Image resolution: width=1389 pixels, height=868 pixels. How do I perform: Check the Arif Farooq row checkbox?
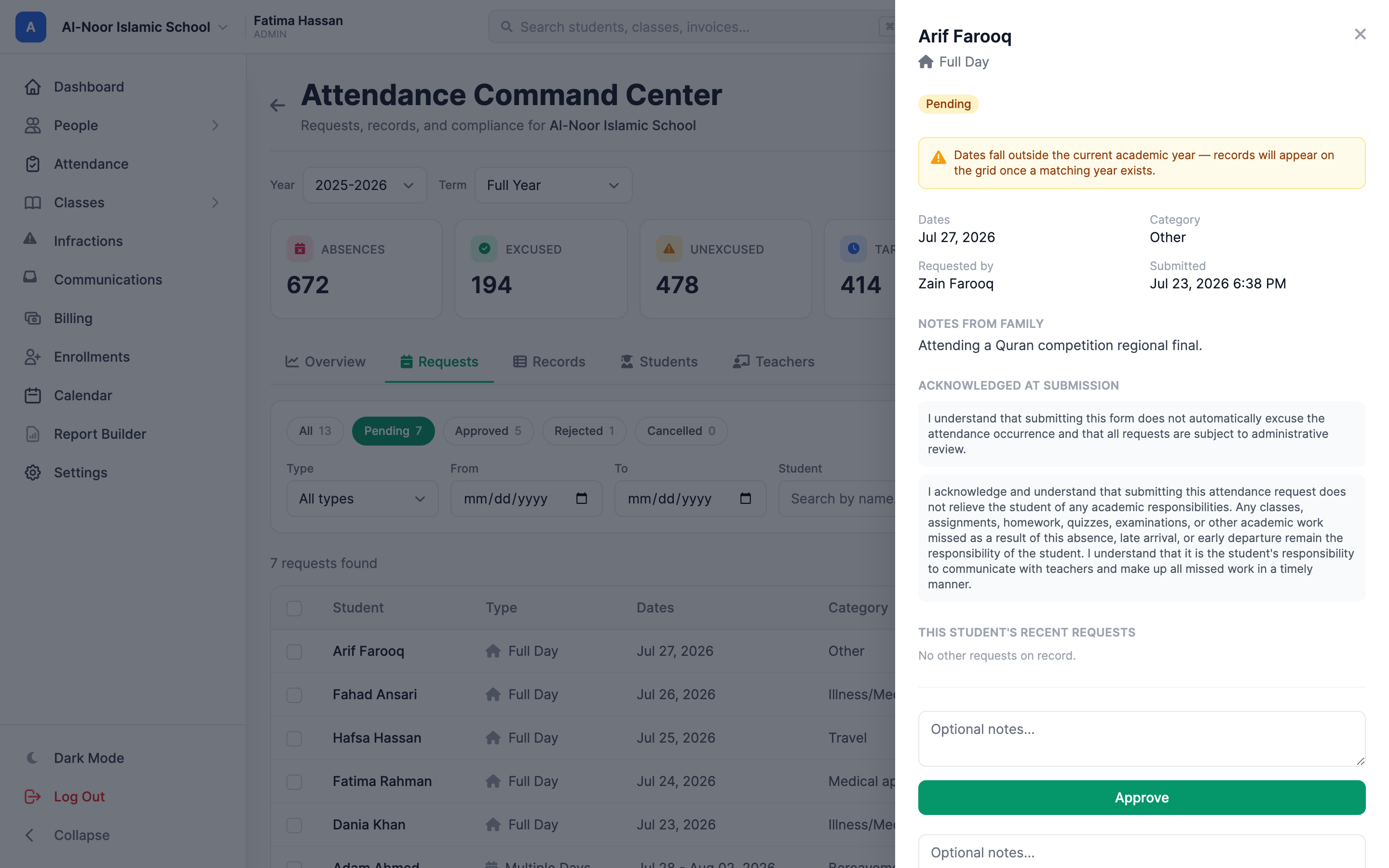pyautogui.click(x=295, y=651)
